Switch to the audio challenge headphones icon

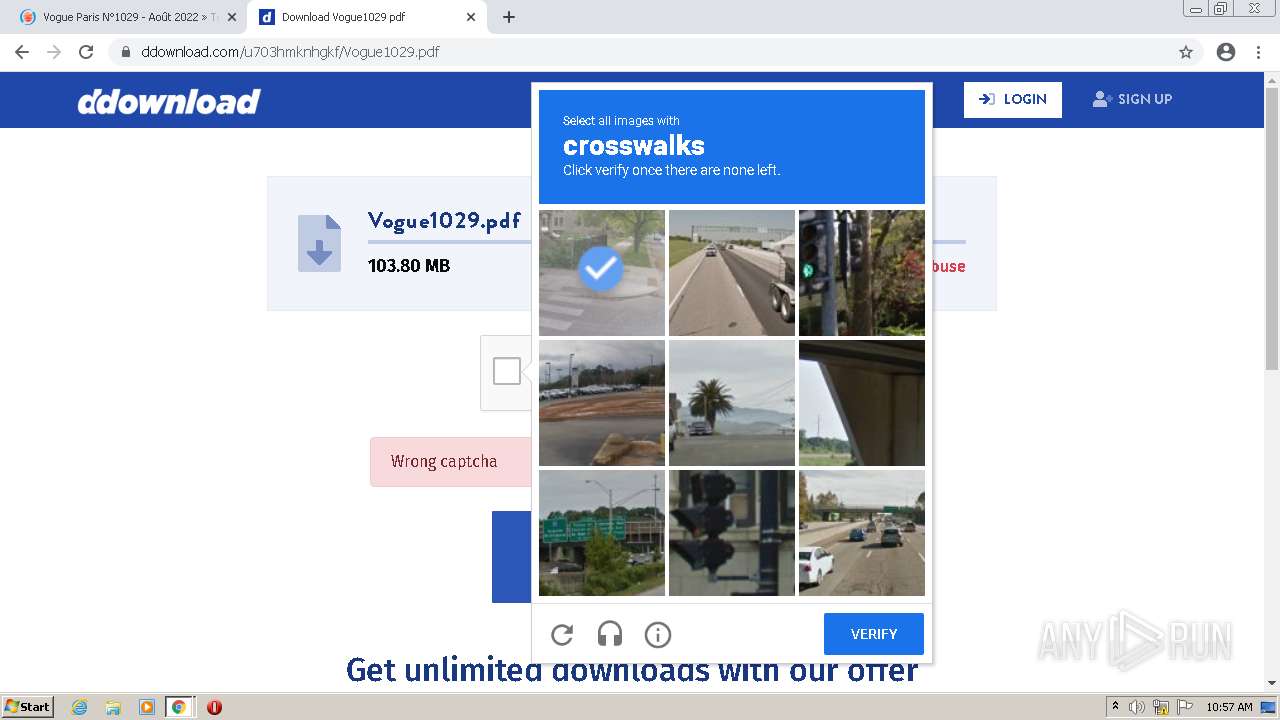(610, 634)
